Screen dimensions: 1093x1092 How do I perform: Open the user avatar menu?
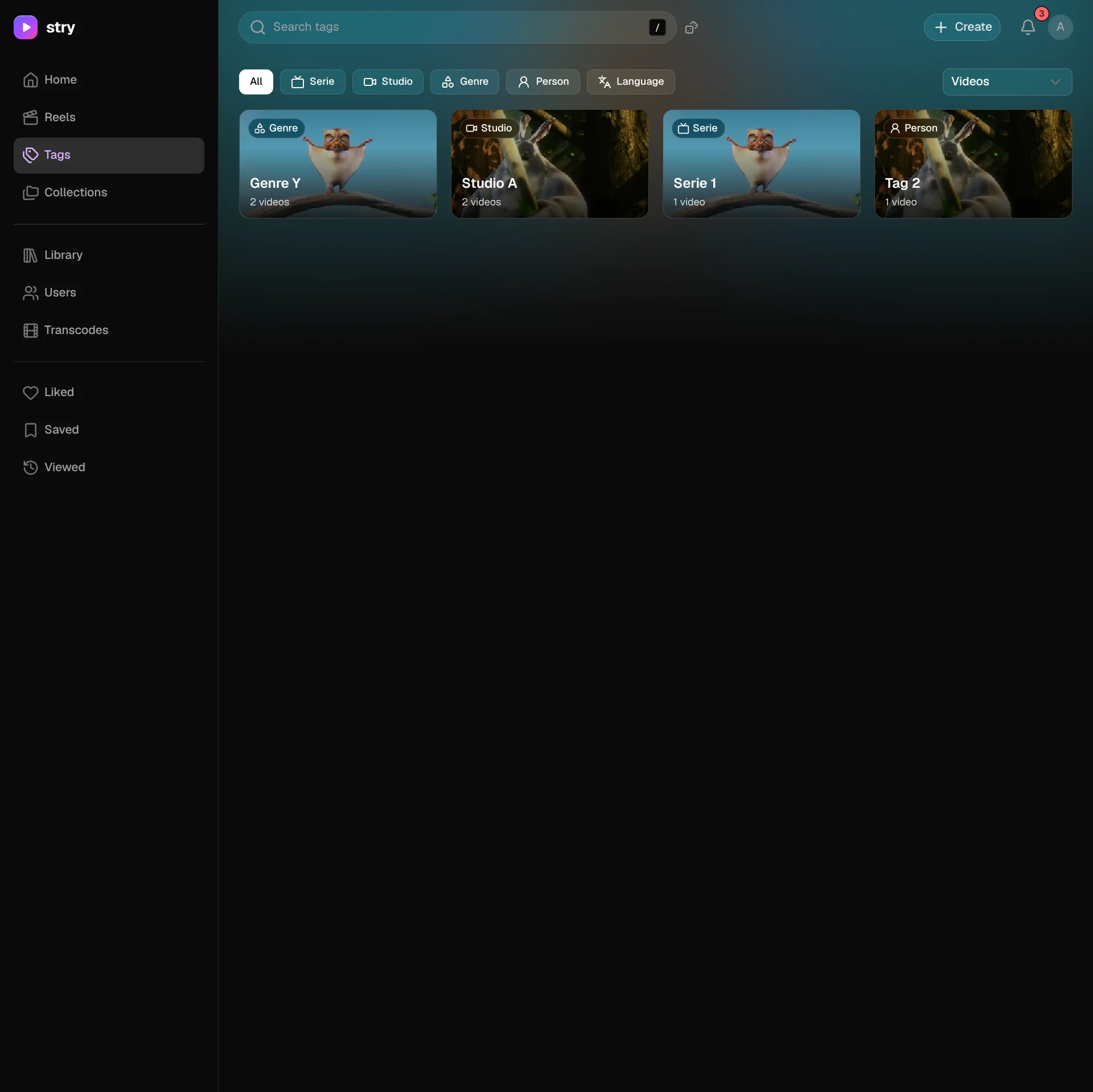[x=1060, y=27]
